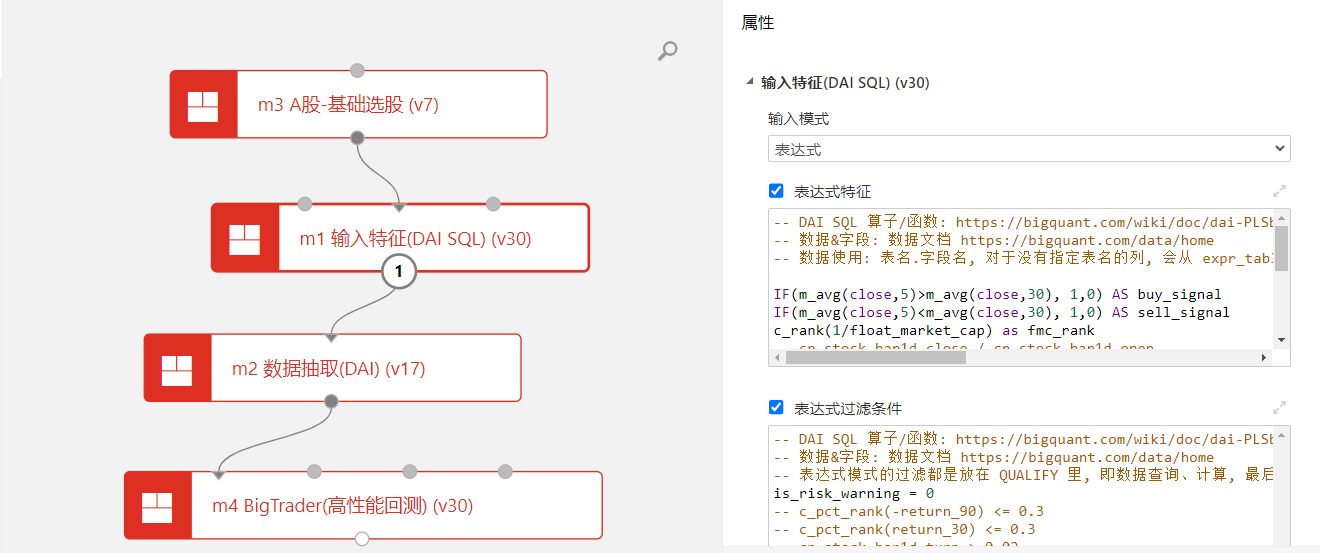
Task: Click the bottom output port of m4 BigTrader
Action: click(362, 539)
